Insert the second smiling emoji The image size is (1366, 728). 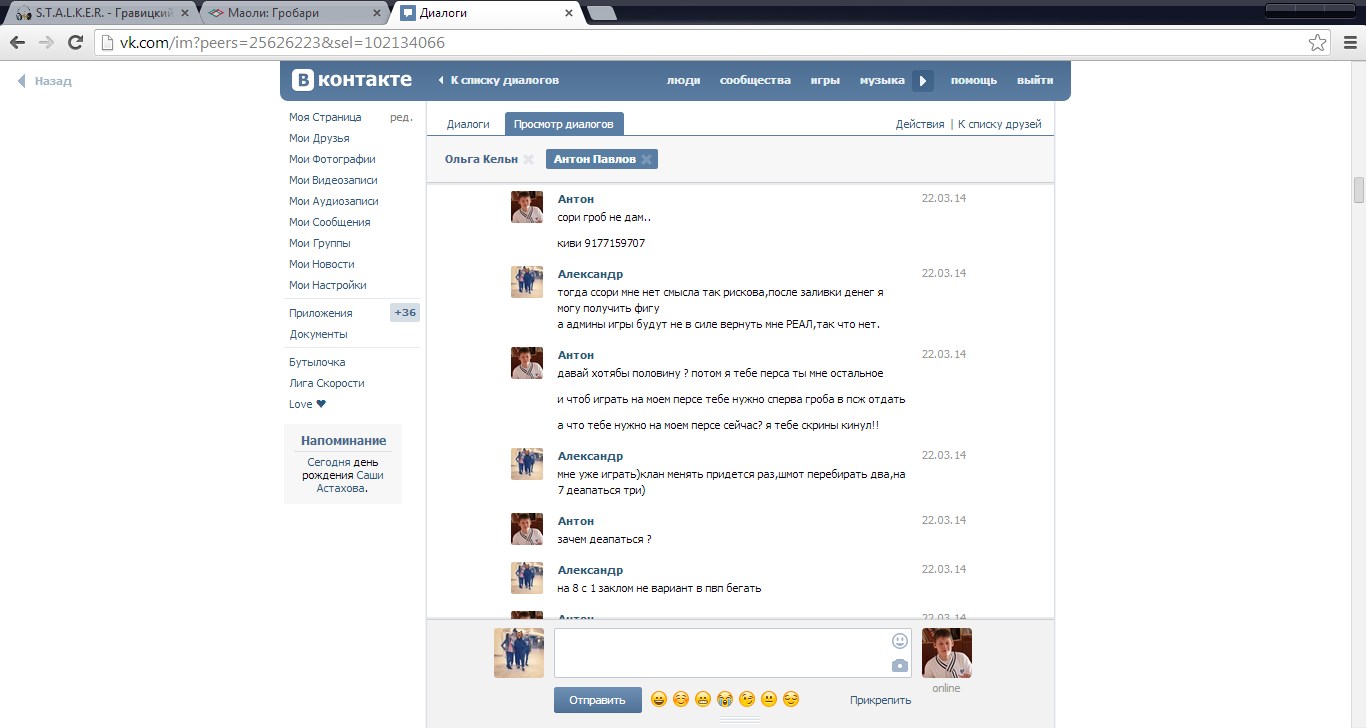tap(680, 699)
